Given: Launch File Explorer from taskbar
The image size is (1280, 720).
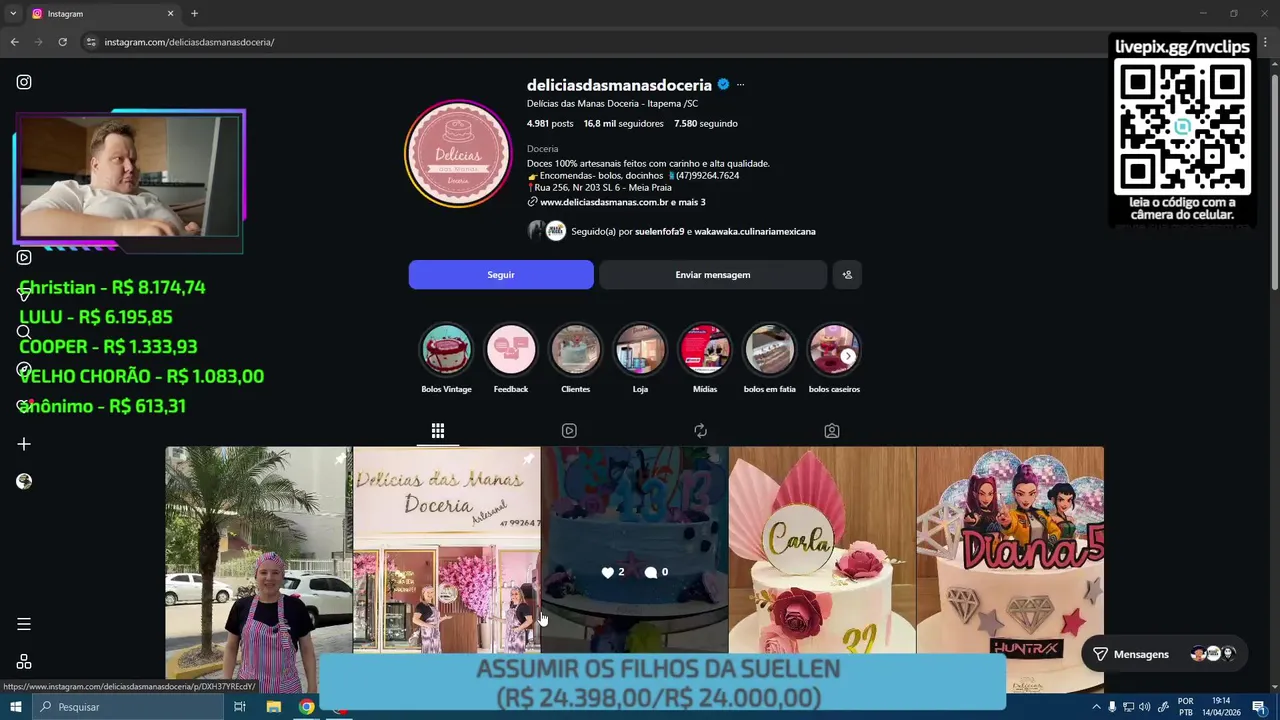Looking at the screenshot, I should (273, 707).
